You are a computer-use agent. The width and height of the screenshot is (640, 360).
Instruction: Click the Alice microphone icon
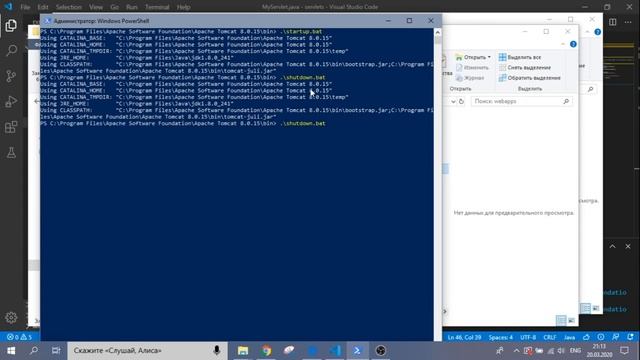tap(217, 351)
